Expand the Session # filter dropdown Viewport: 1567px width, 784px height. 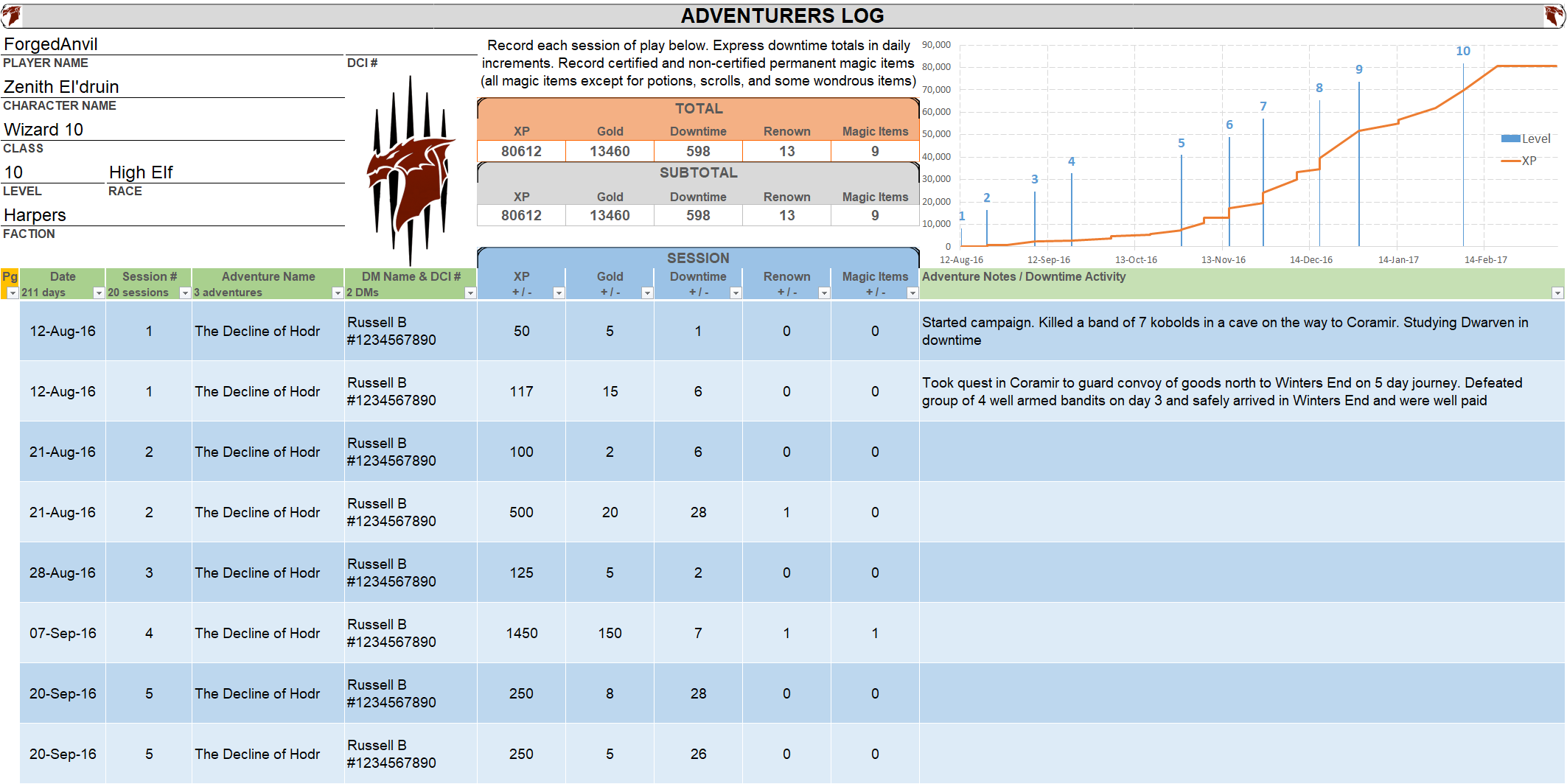click(185, 293)
